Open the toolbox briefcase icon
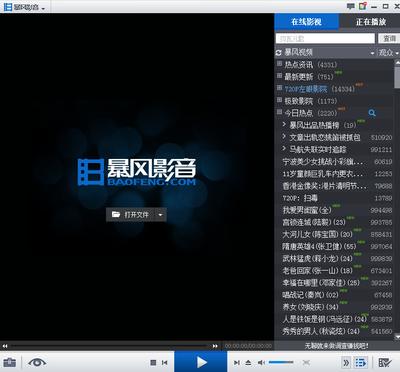400x372 pixels. coord(10,362)
